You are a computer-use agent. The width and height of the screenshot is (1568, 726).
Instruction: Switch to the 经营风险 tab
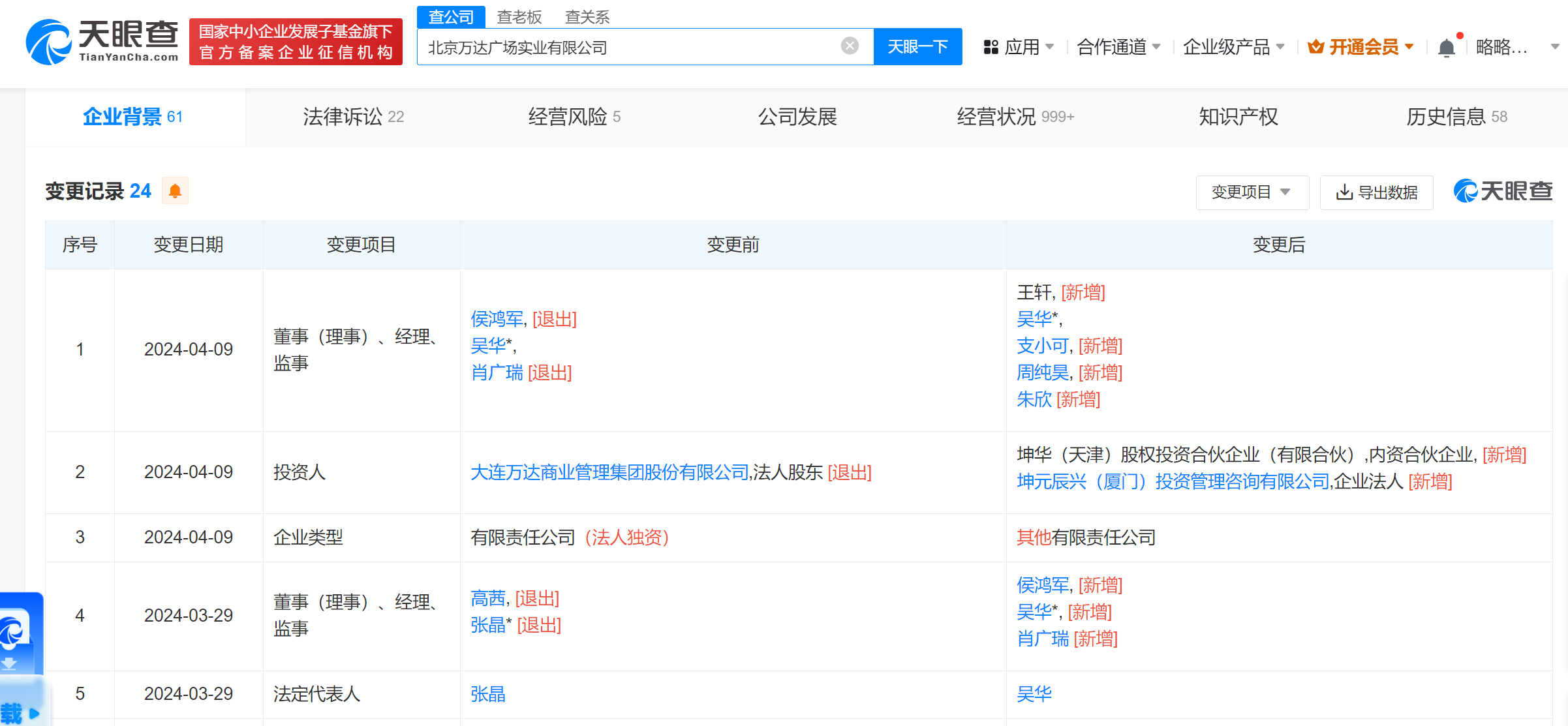point(574,117)
